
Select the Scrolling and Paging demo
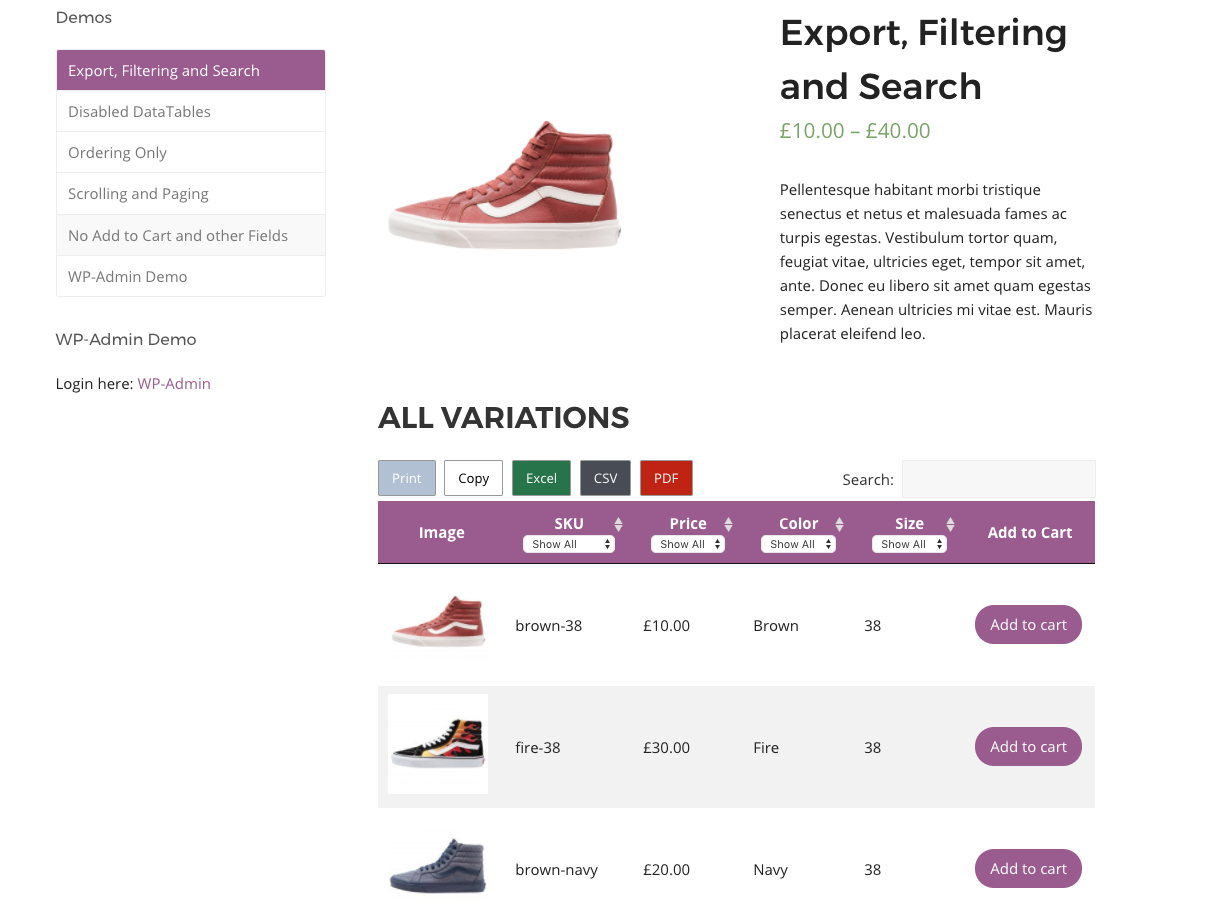[137, 193]
